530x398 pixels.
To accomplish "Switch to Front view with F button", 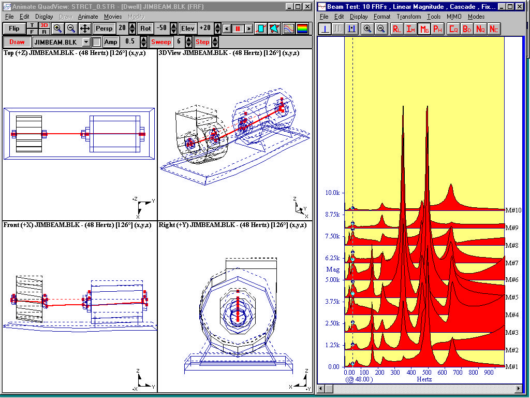I will (x=32, y=32).
